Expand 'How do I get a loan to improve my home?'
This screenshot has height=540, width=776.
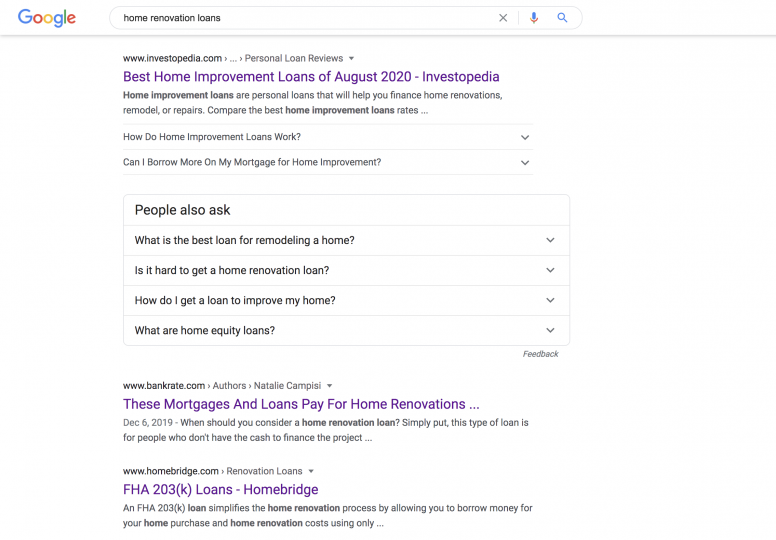point(550,301)
